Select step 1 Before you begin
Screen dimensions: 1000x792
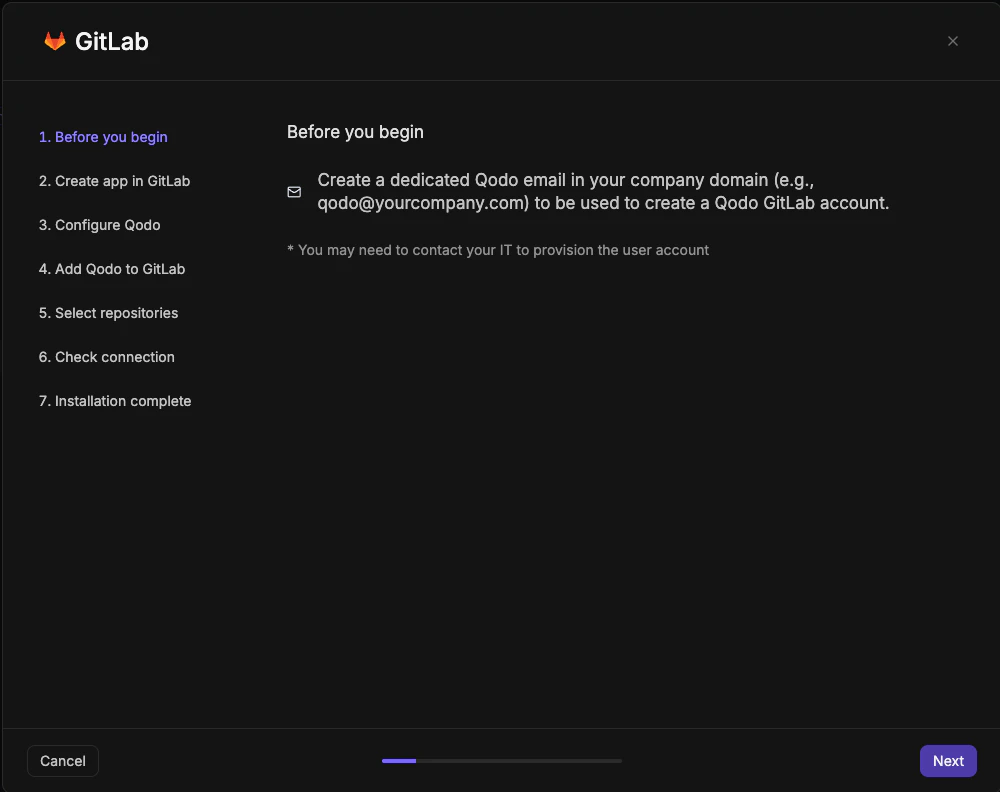point(103,137)
